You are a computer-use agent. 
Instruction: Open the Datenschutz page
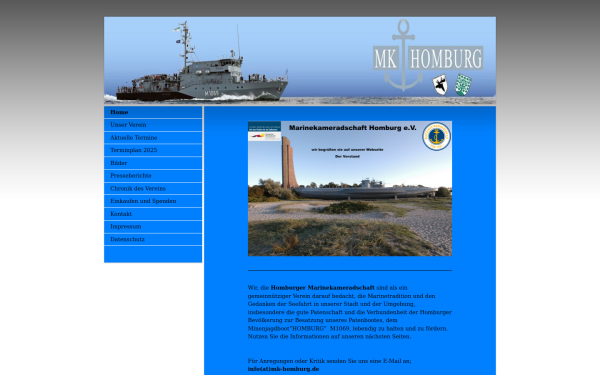coord(153,240)
